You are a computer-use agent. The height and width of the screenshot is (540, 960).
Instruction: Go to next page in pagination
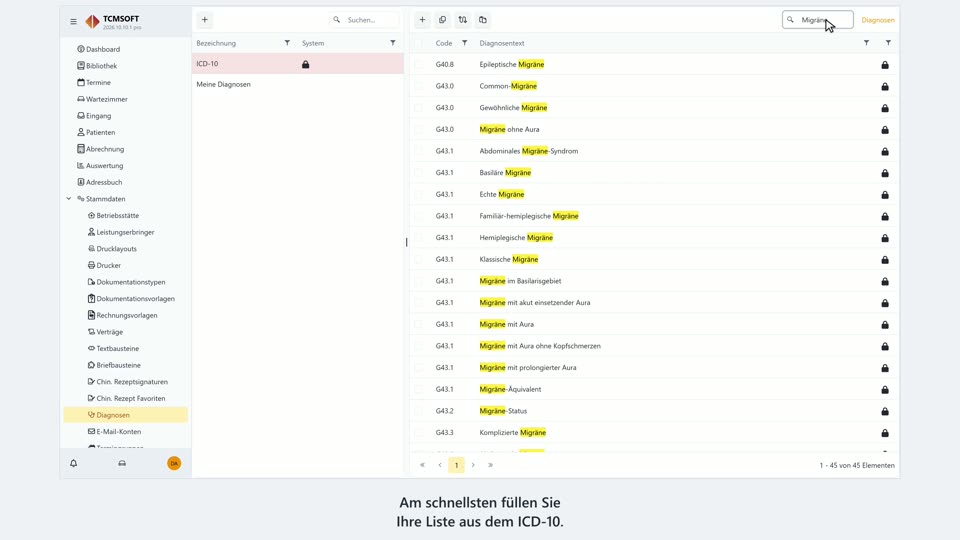473,465
